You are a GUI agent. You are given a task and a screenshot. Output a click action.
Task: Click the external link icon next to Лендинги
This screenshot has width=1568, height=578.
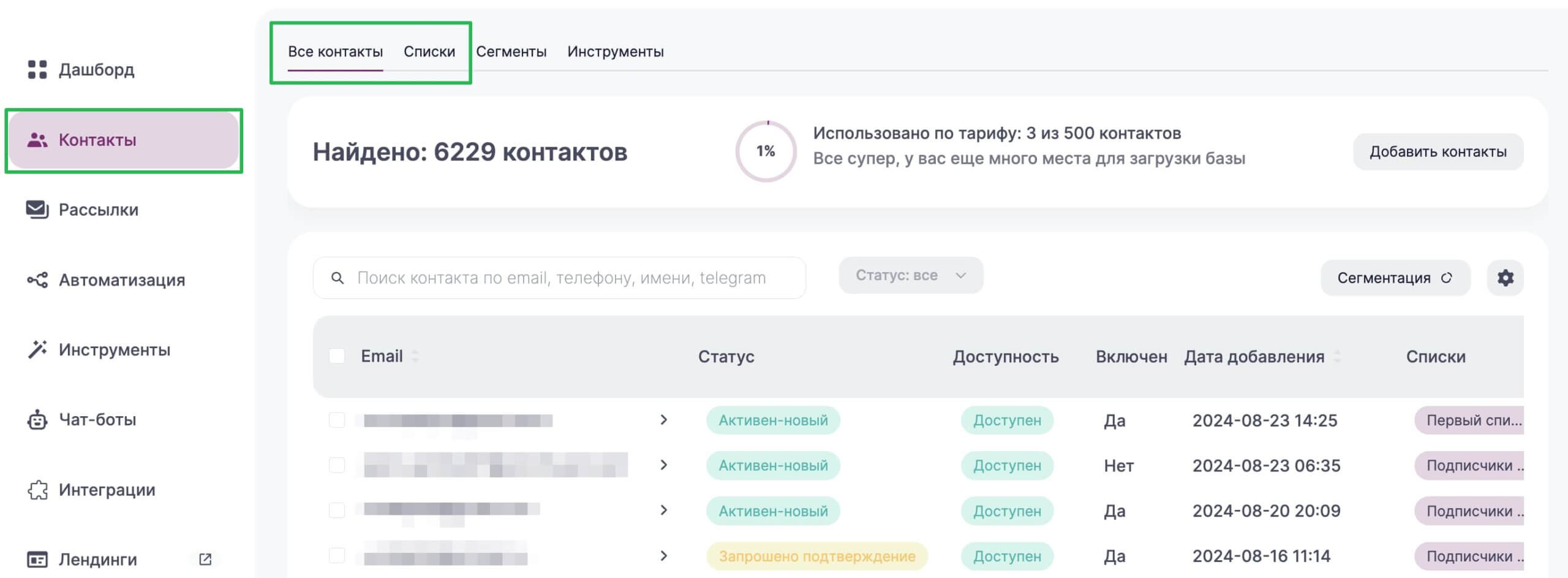[x=205, y=559]
